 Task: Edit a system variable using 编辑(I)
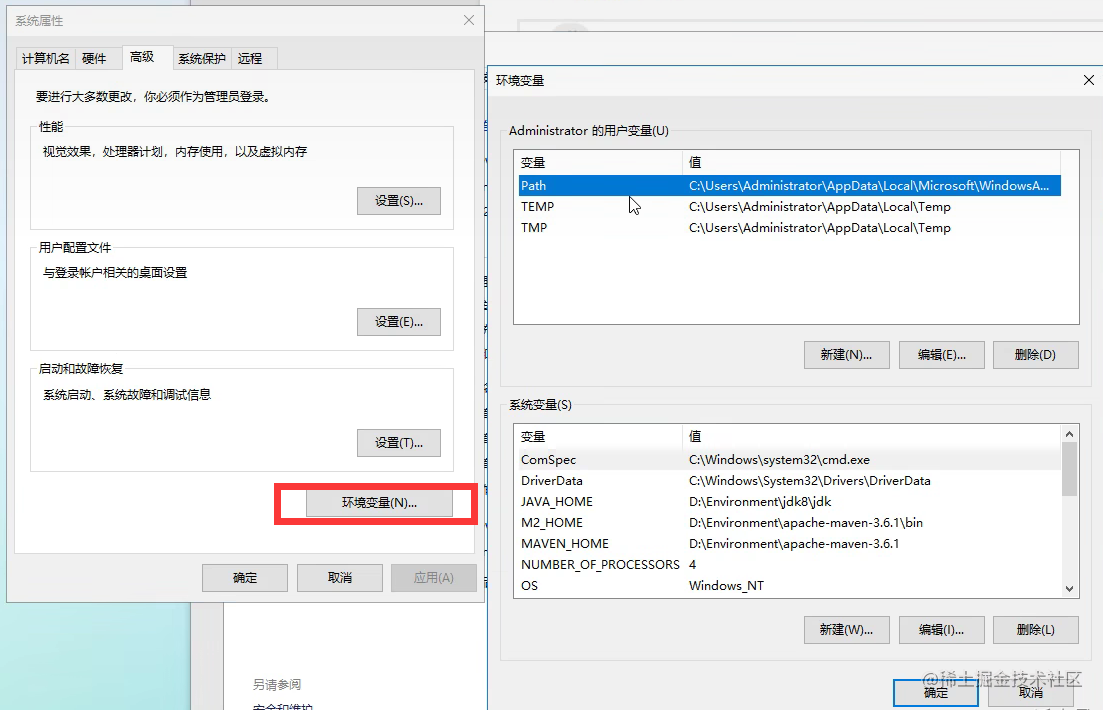coord(941,630)
